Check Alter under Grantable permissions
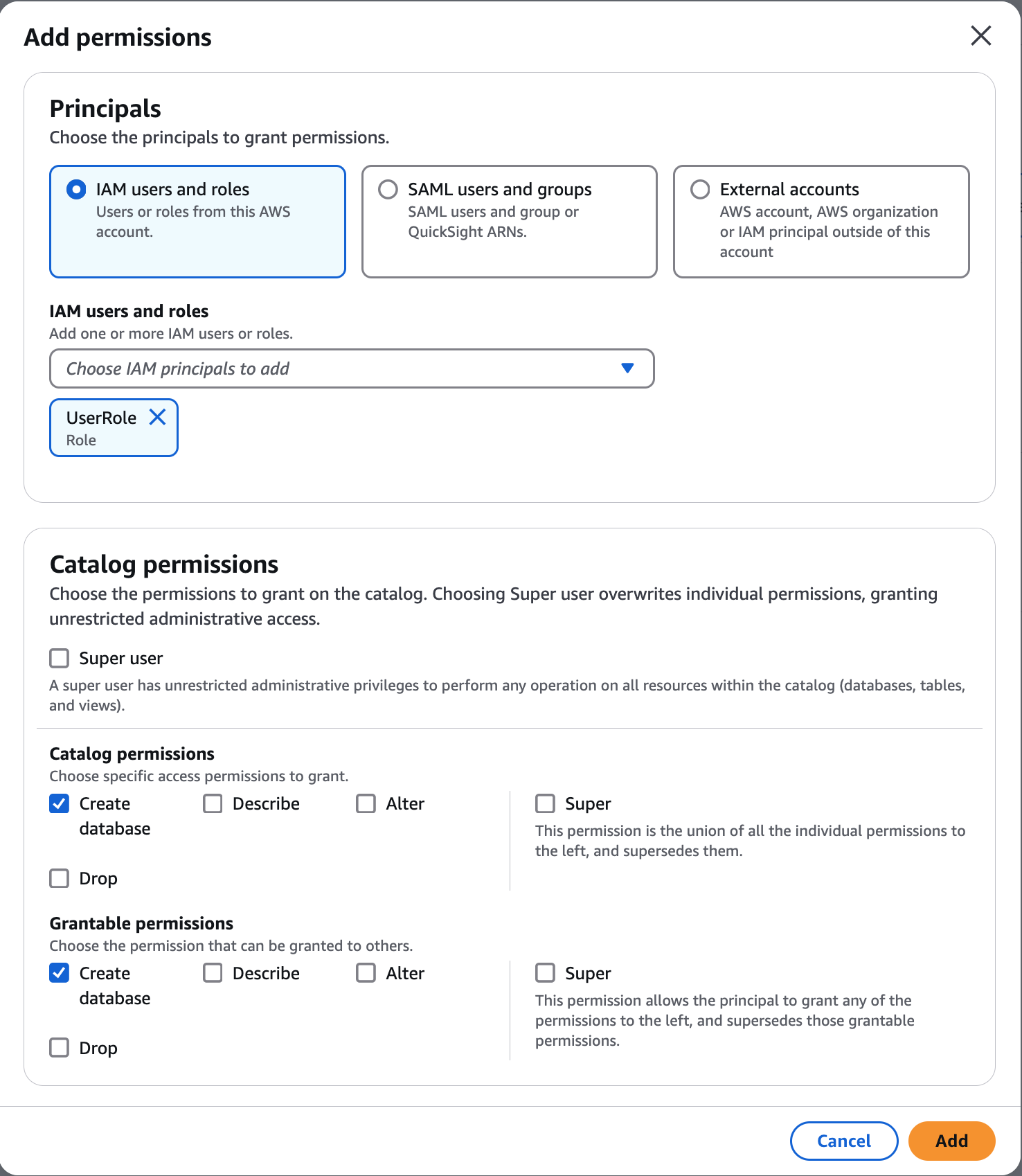This screenshot has width=1022, height=1176. tap(366, 973)
